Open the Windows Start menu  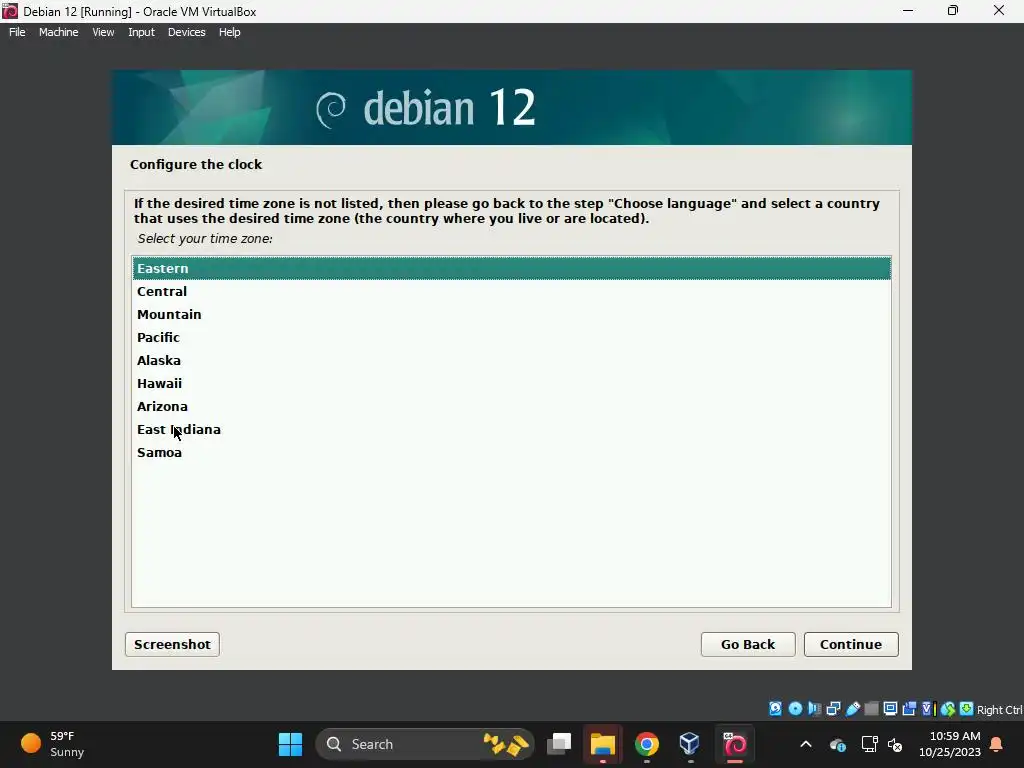click(290, 744)
